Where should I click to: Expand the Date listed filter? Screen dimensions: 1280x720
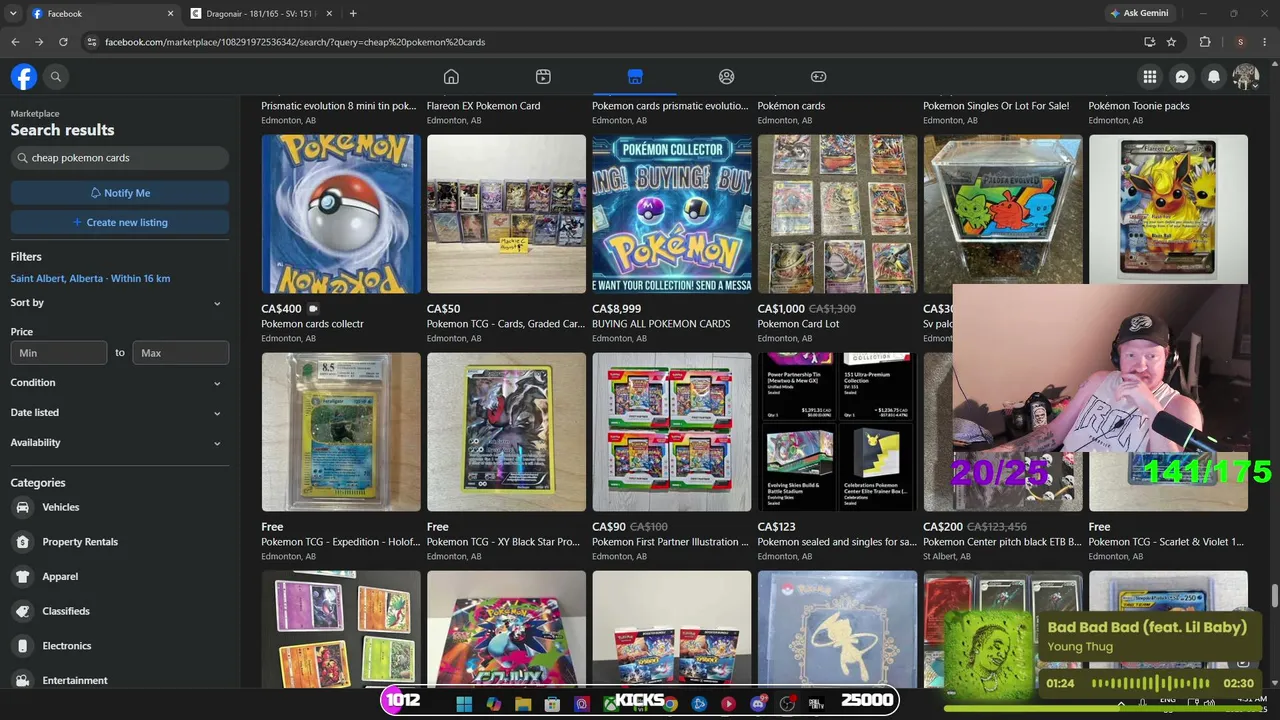[119, 413]
